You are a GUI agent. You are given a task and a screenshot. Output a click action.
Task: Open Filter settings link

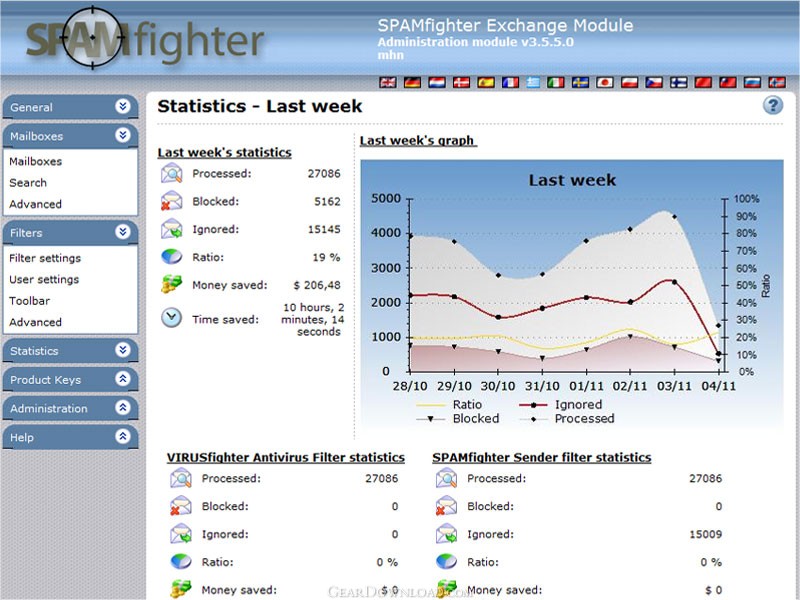tap(45, 258)
